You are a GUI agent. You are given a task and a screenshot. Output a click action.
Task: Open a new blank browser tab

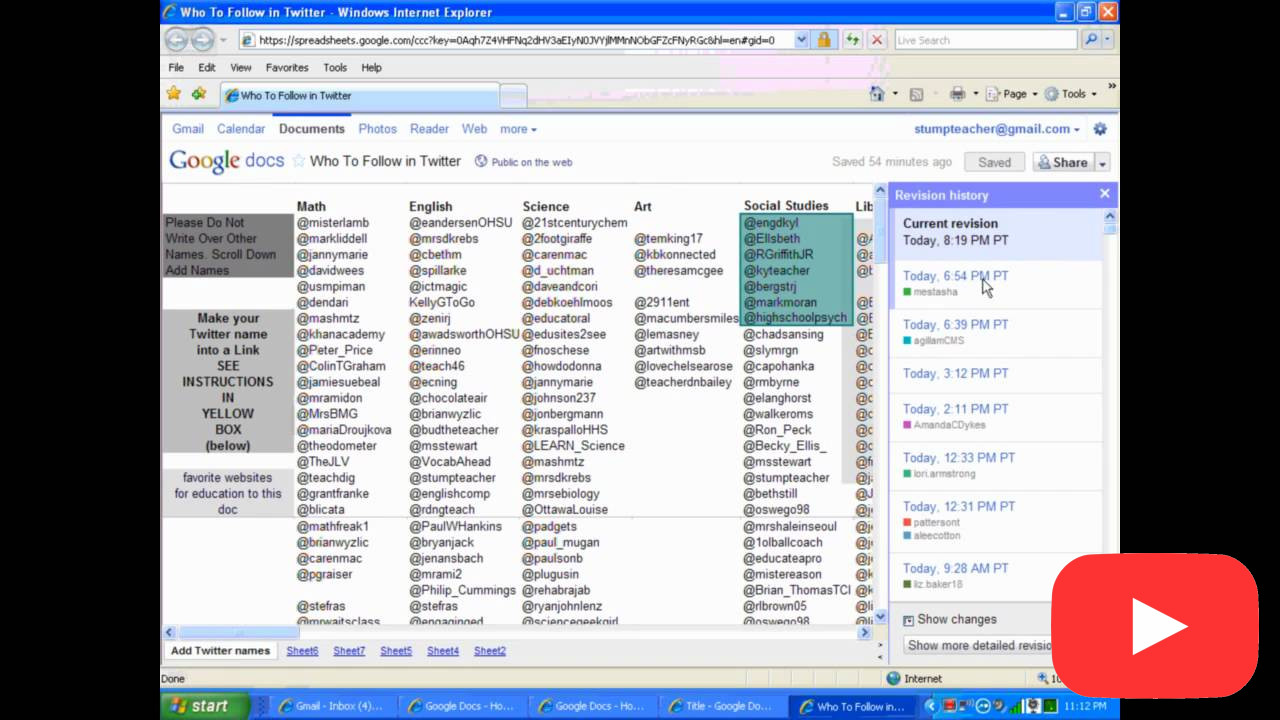coord(512,96)
